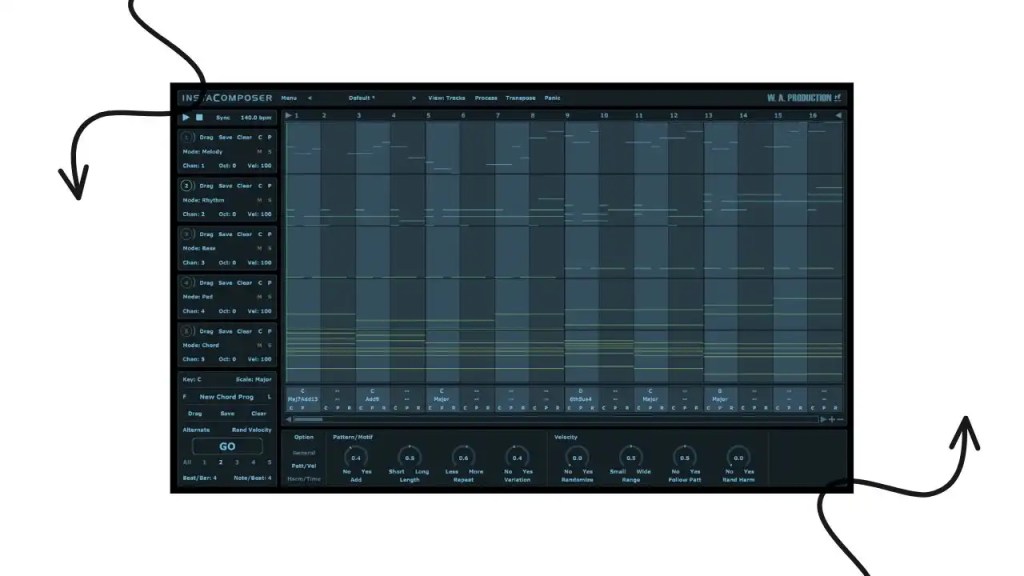Open the Transpose menu

pos(520,98)
